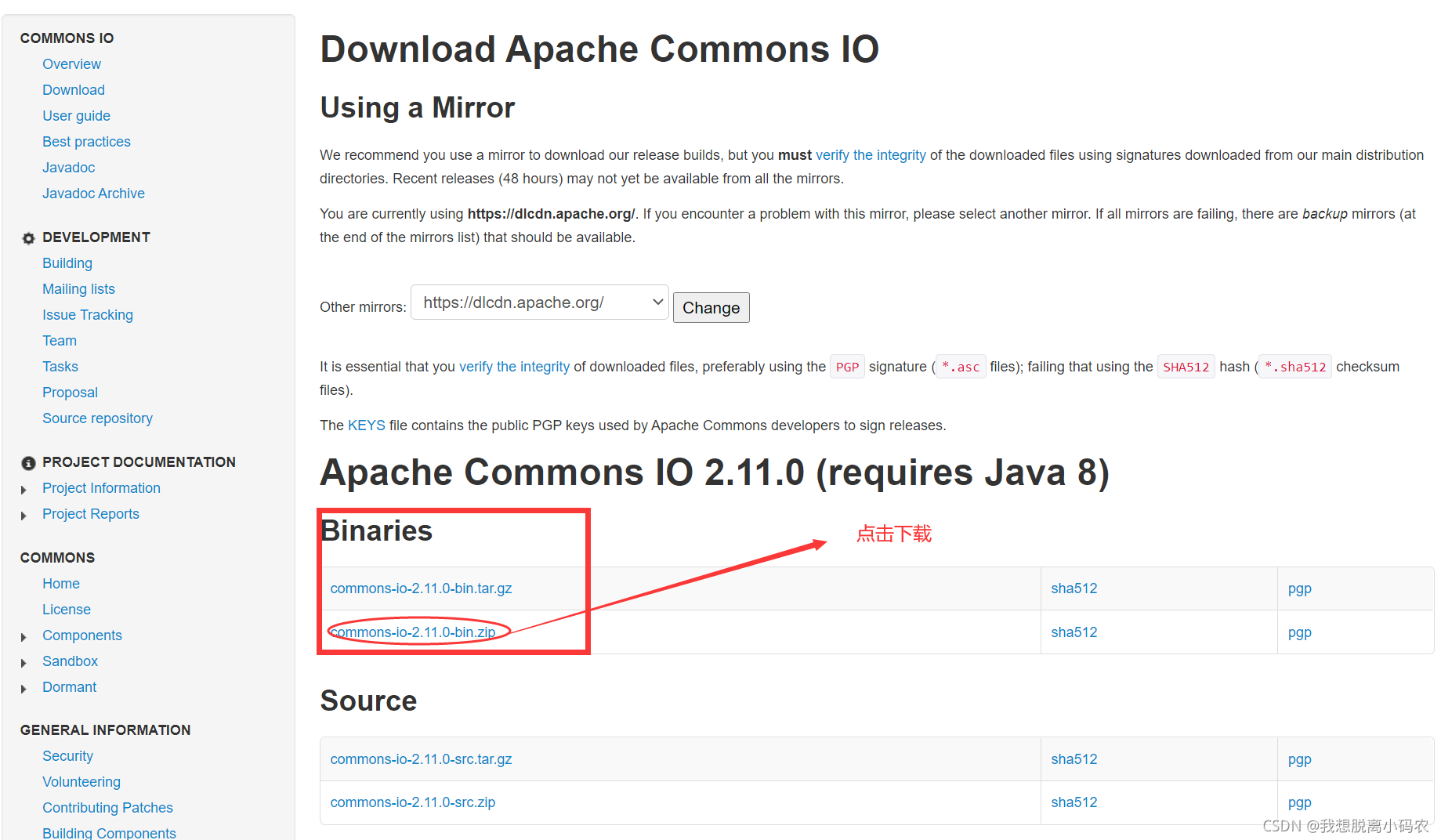This screenshot has height=840, width=1441.
Task: Open sha512 for src.zip
Action: (1074, 802)
